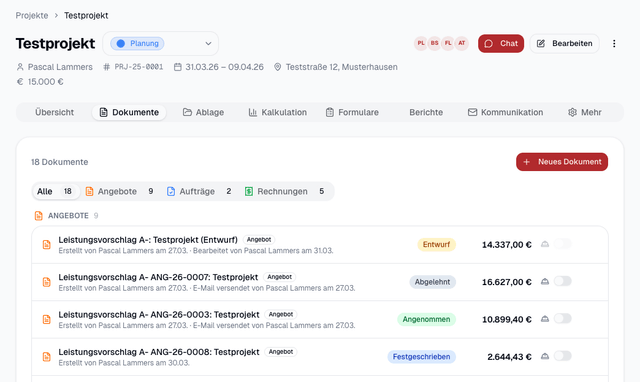Click document icon of ANG-26-0003 row

click(x=47, y=320)
